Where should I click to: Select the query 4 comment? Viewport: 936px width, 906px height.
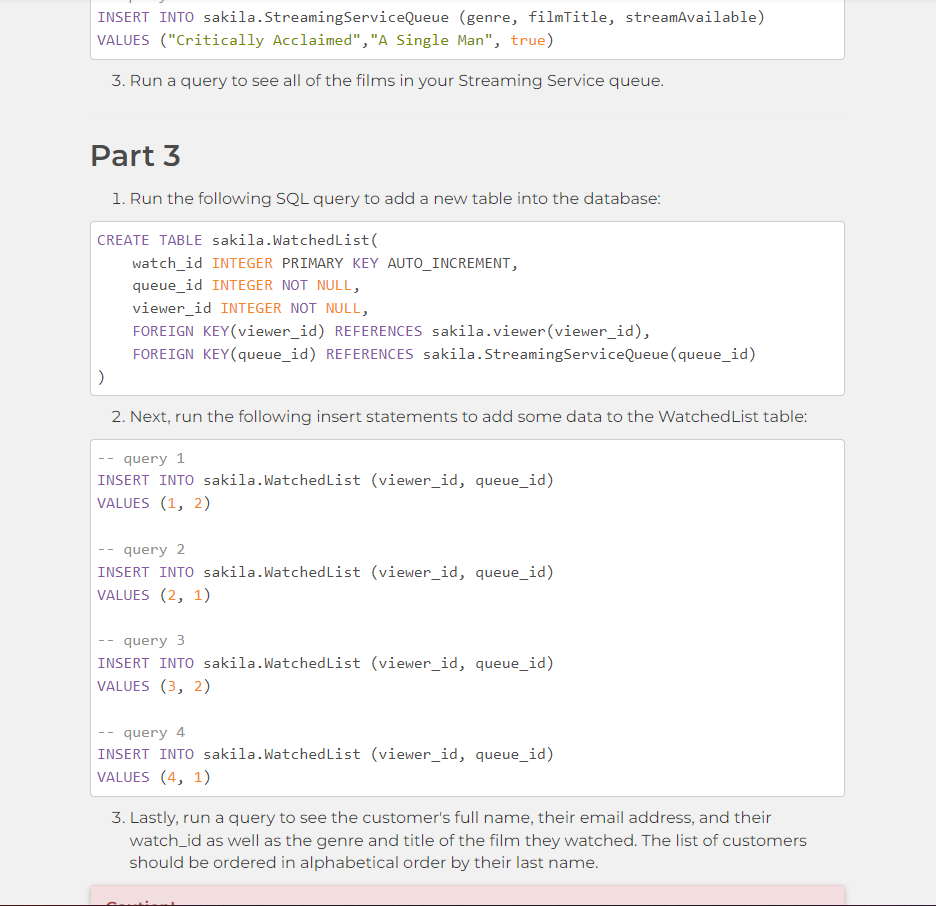[141, 731]
